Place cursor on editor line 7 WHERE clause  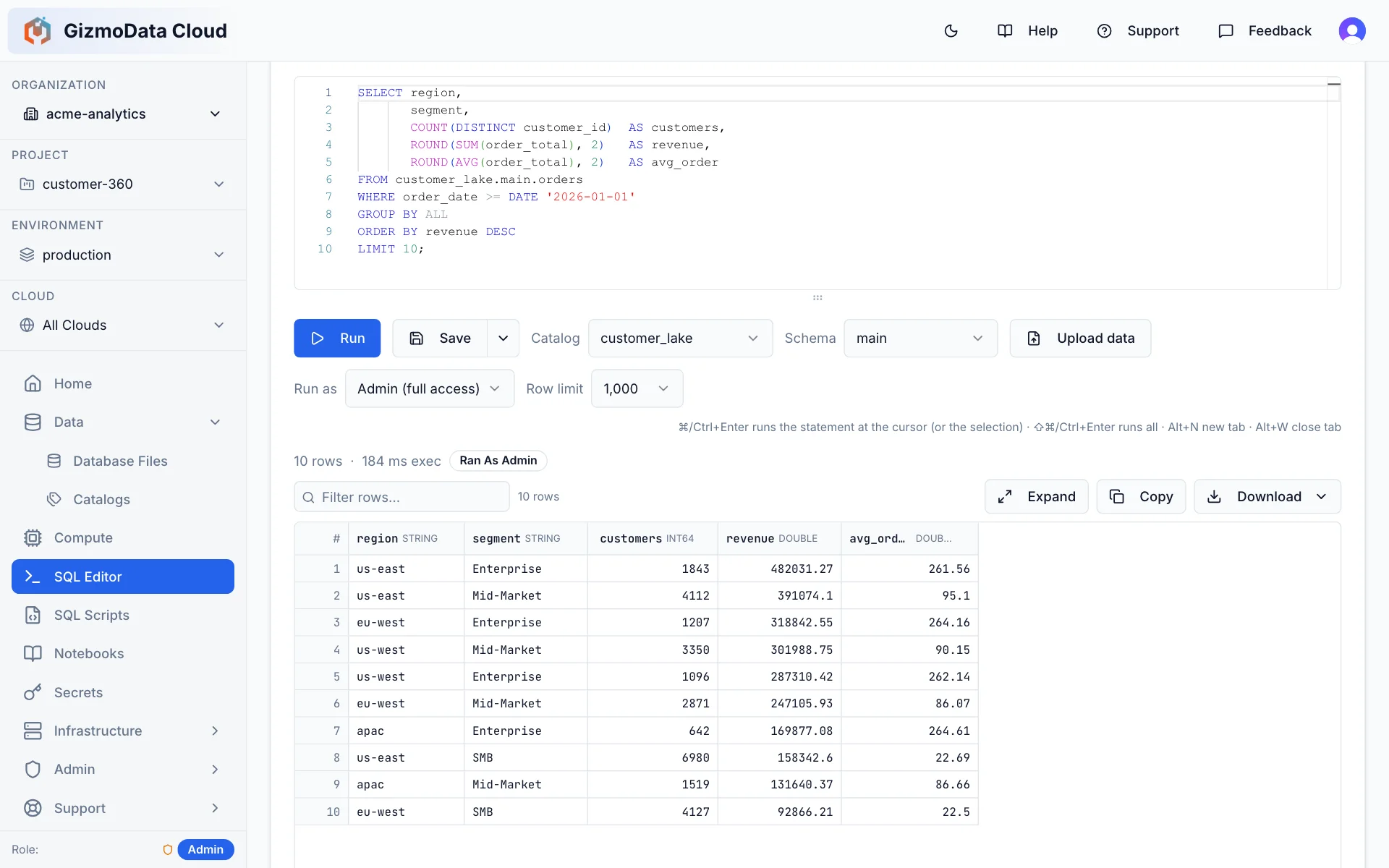point(496,197)
